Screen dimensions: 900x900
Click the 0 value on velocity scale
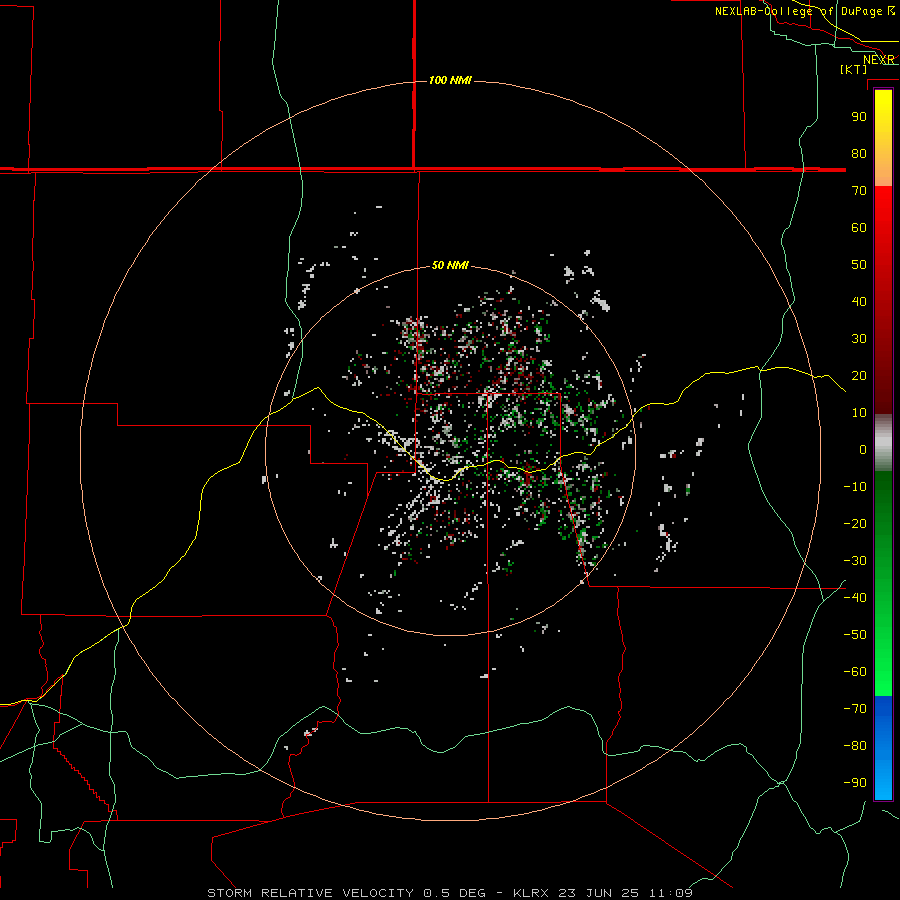863,449
